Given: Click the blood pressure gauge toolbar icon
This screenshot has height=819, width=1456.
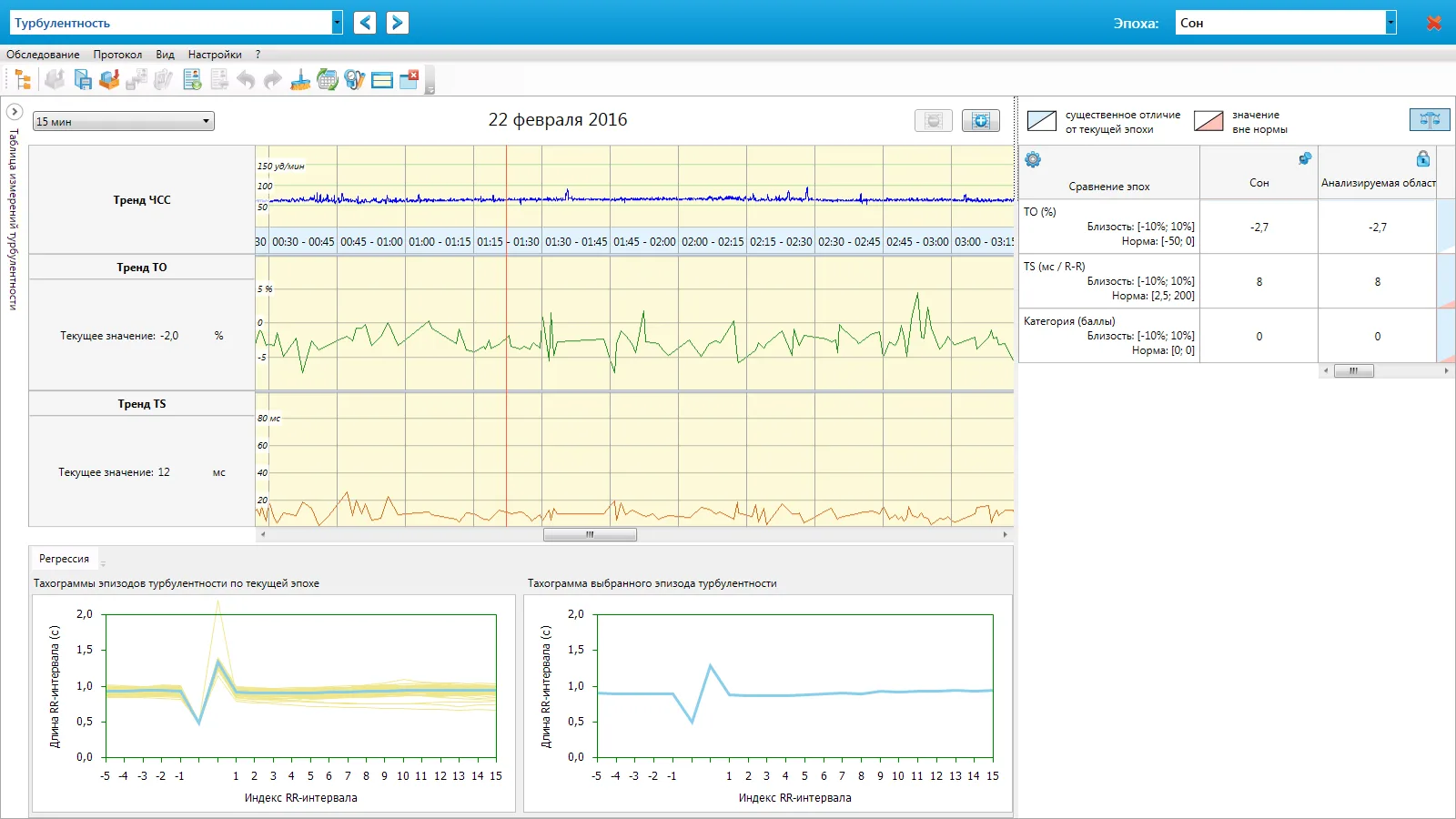Looking at the screenshot, I should point(355,80).
